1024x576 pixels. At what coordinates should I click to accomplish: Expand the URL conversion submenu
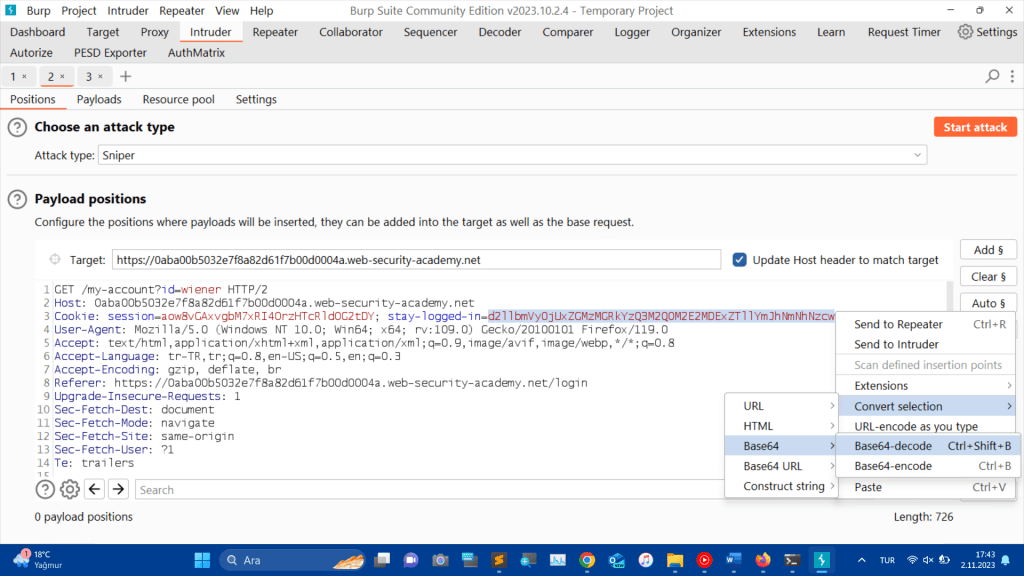tap(780, 406)
